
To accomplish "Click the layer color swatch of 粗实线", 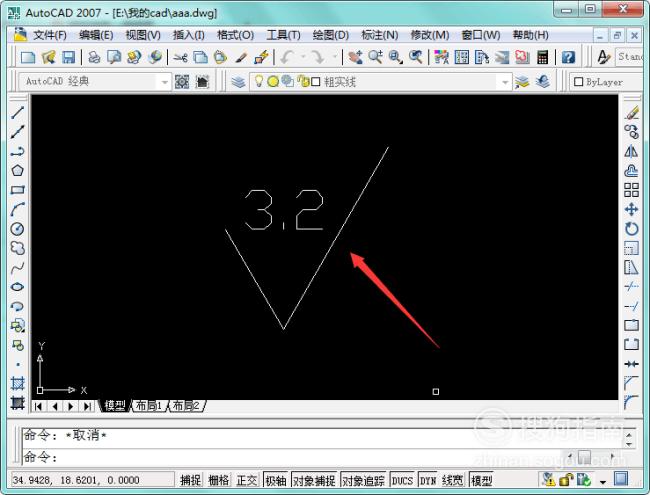I will click(x=315, y=82).
